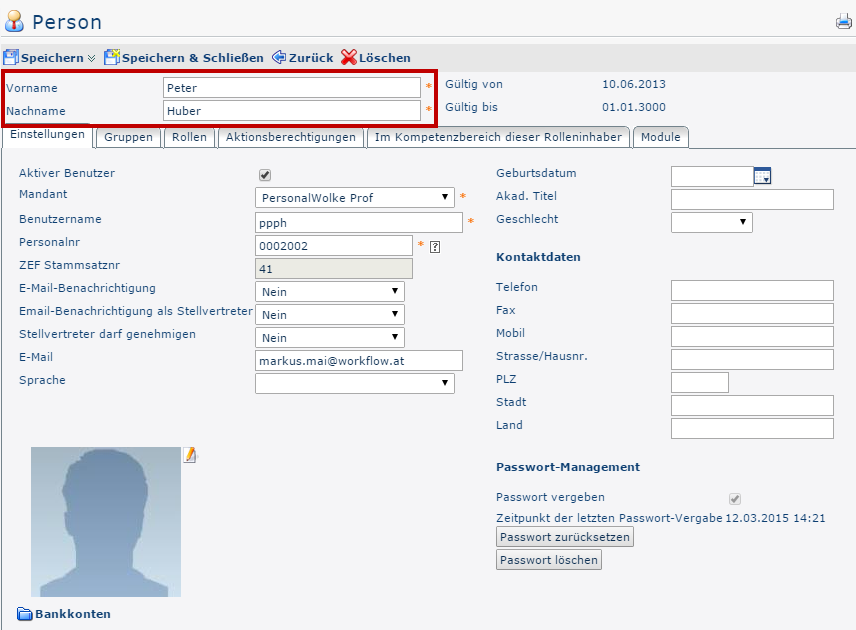Click the E-Mail input field
The width and height of the screenshot is (856, 630).
359,360
